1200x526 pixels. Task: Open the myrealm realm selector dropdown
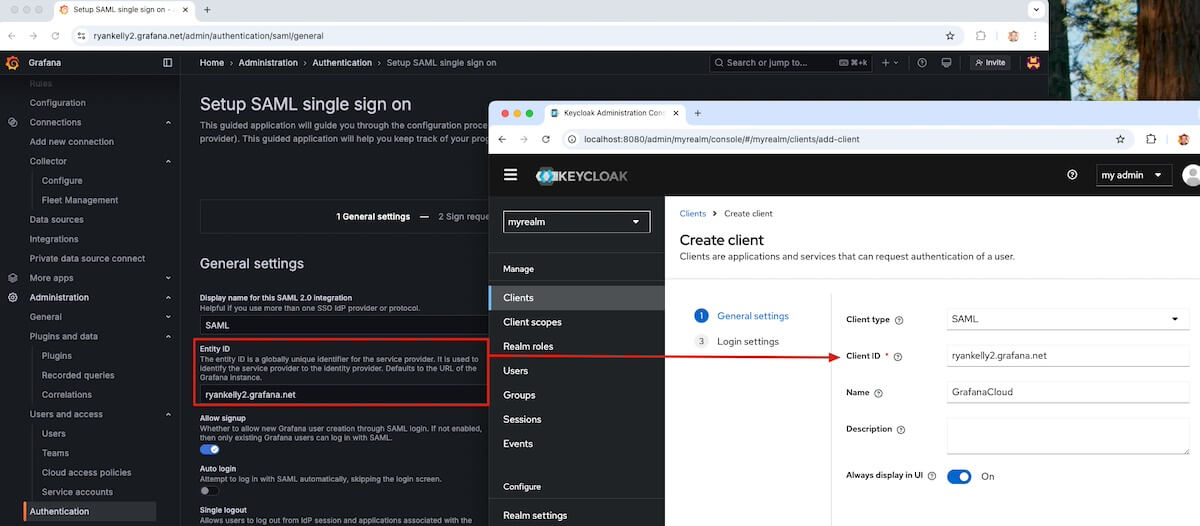point(577,222)
